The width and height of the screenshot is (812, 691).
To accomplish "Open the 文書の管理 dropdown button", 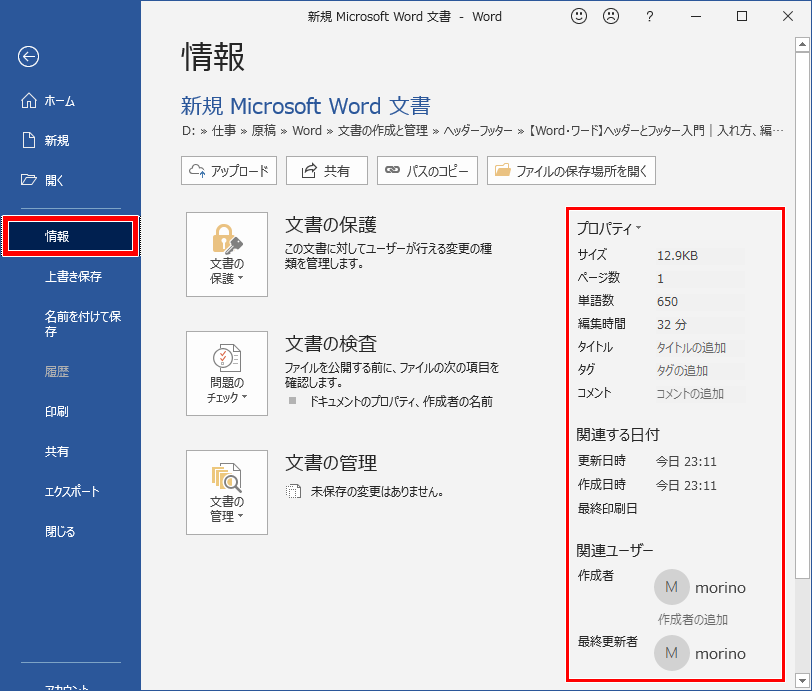I will 227,492.
